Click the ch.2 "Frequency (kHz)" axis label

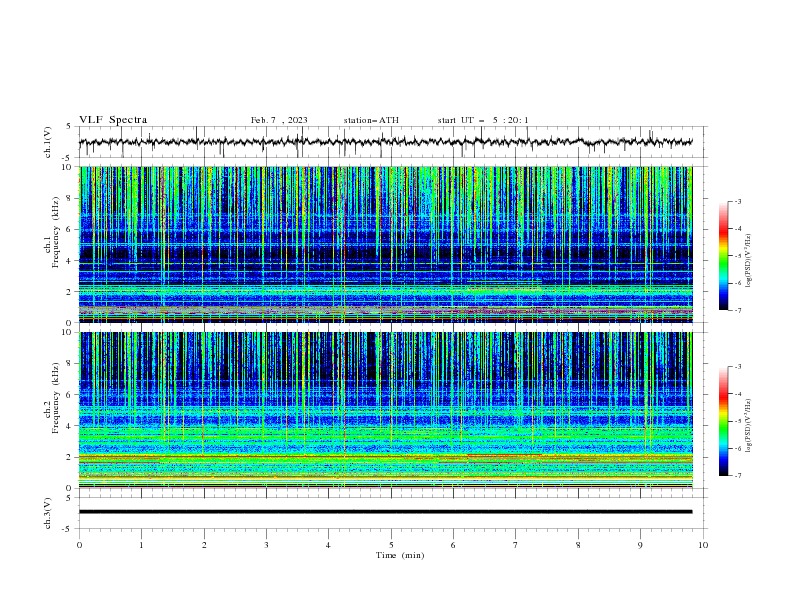(x=56, y=397)
